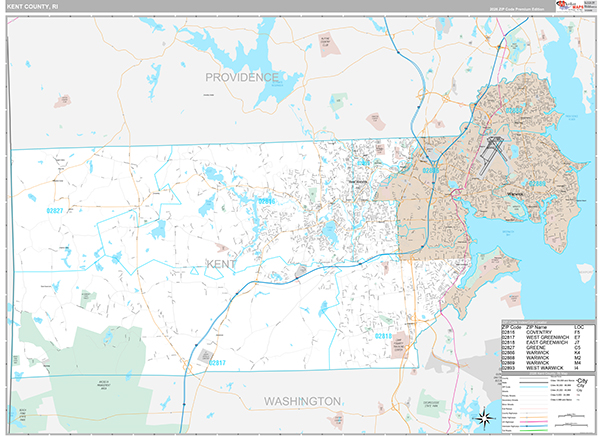
Task: Click the ZIP index locator table title bar
Action: point(548,322)
